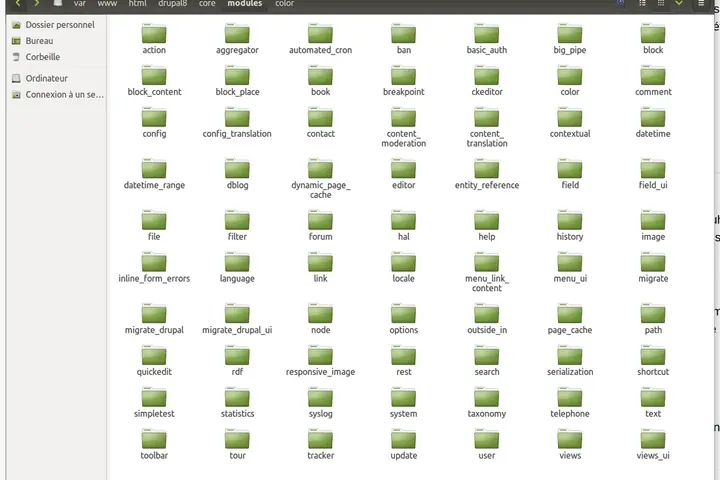This screenshot has width=720, height=480.
Task: Select the migrate_drupal_ui folder
Action: (237, 318)
